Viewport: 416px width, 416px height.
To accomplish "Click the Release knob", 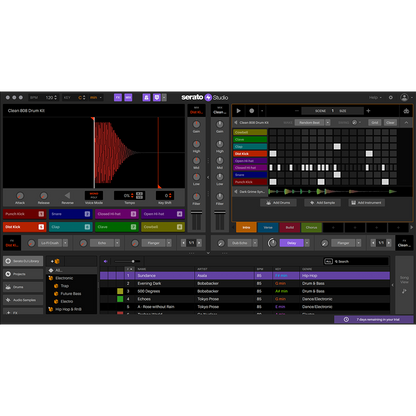I will point(43,196).
